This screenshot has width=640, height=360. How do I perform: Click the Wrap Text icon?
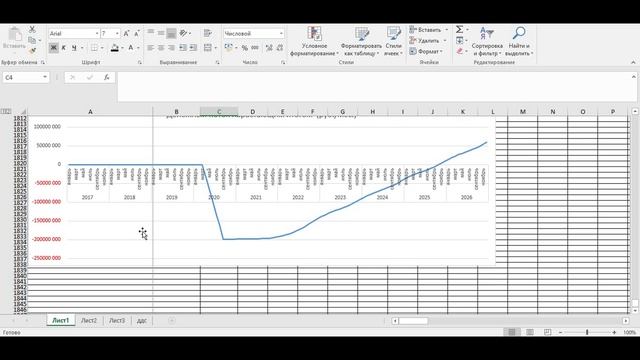click(x=208, y=33)
